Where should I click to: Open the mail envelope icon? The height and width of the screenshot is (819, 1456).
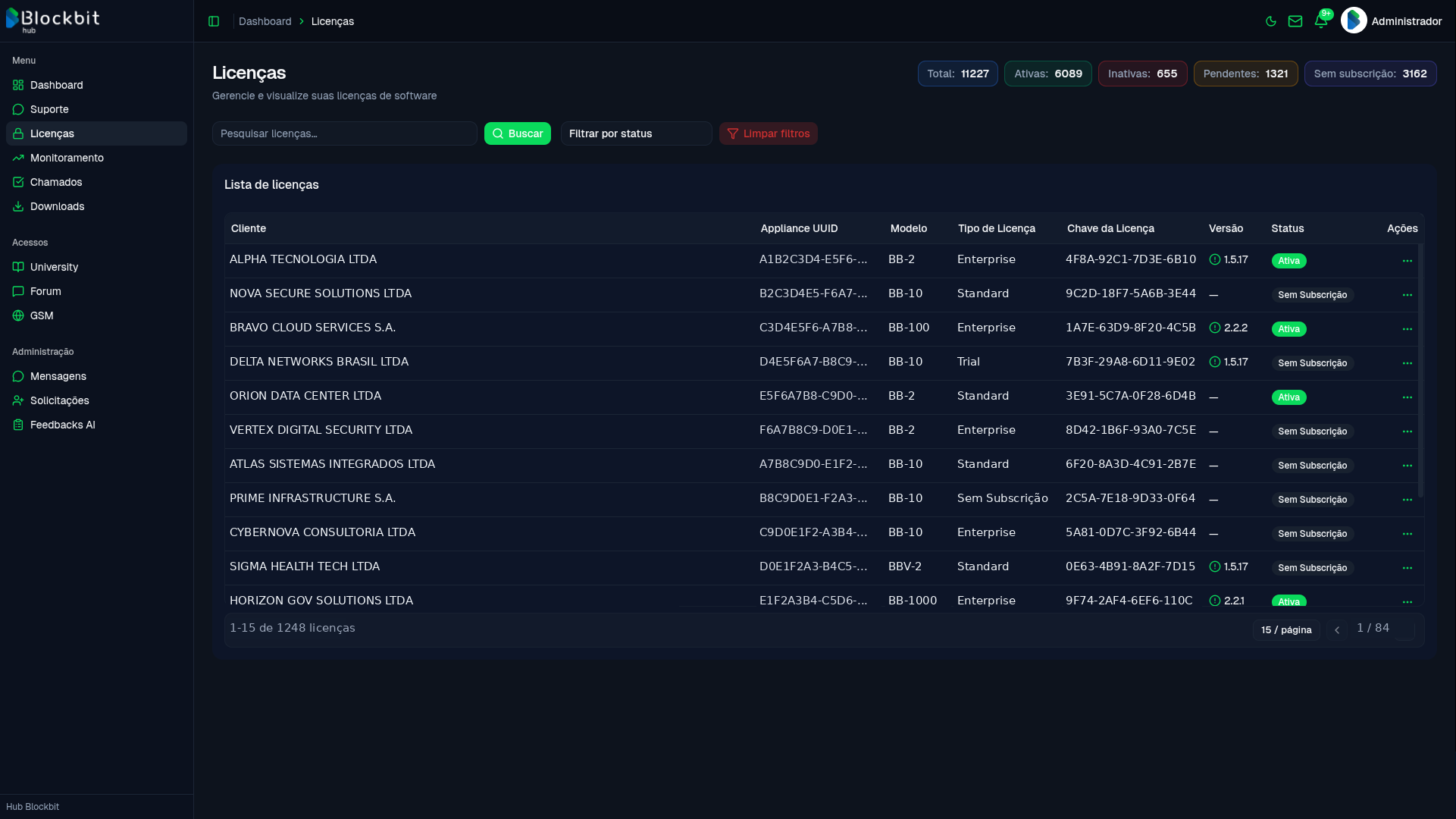click(1295, 21)
